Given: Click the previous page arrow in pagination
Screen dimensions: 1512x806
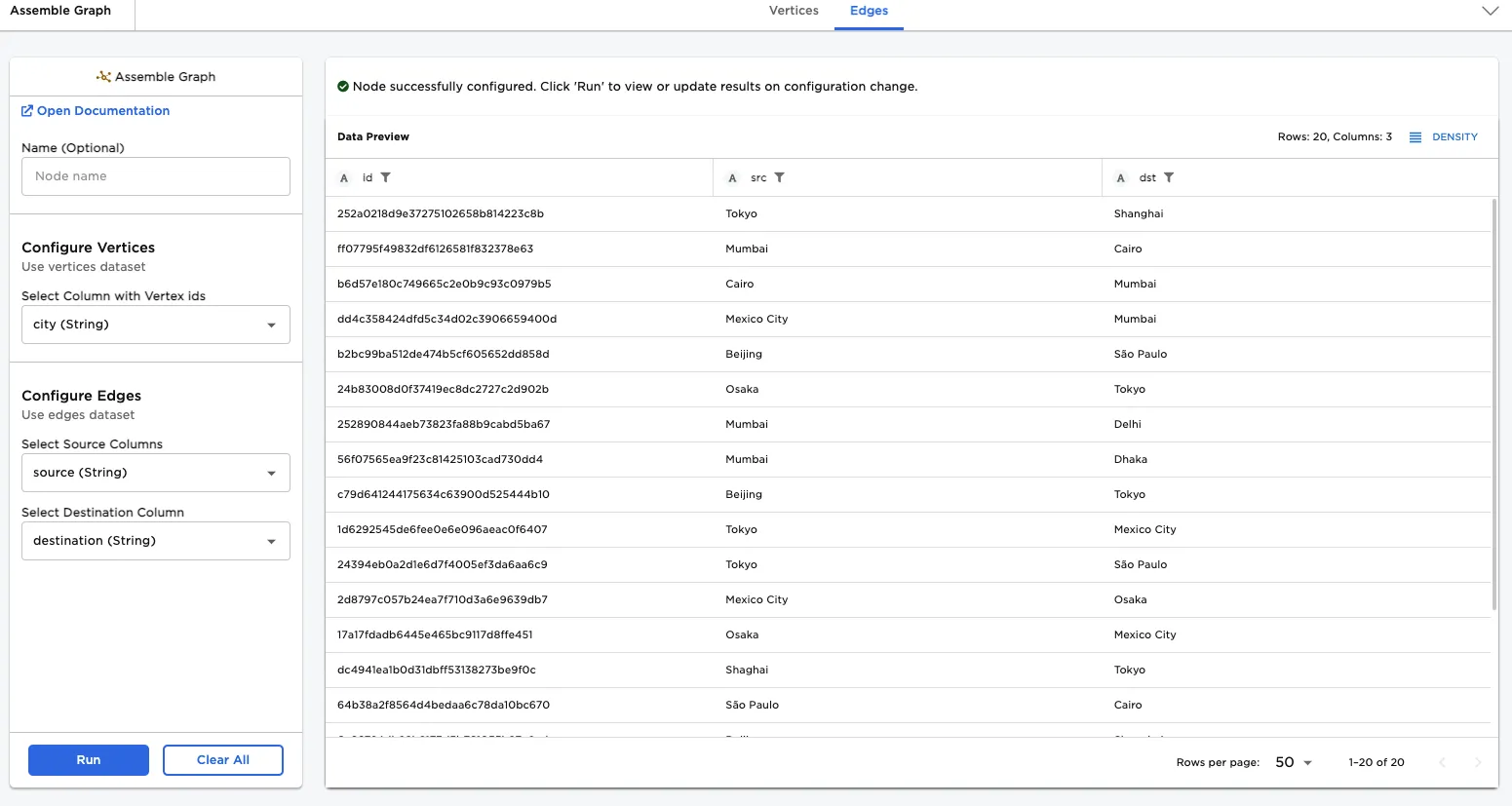Looking at the screenshot, I should click(x=1443, y=762).
